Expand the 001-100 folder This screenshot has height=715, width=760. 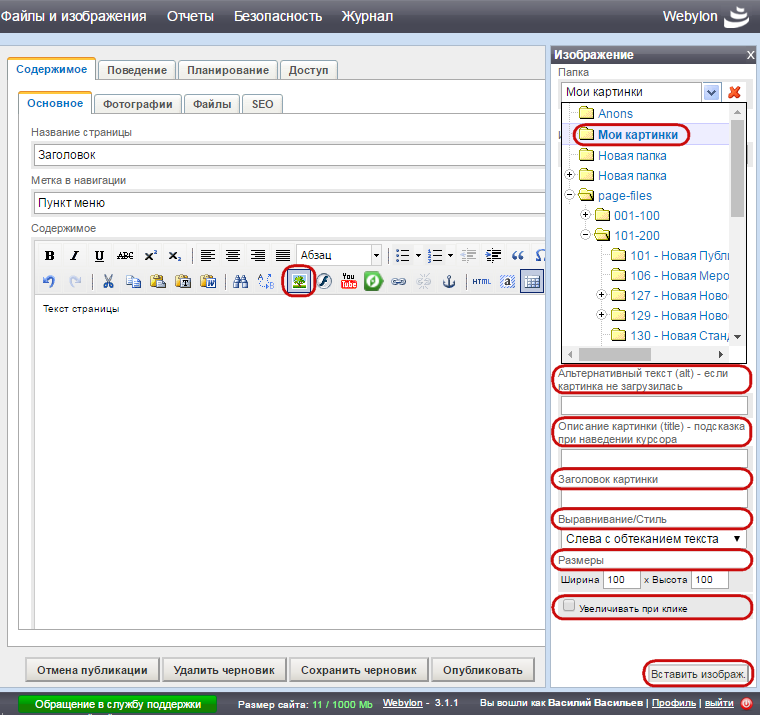coord(586,215)
